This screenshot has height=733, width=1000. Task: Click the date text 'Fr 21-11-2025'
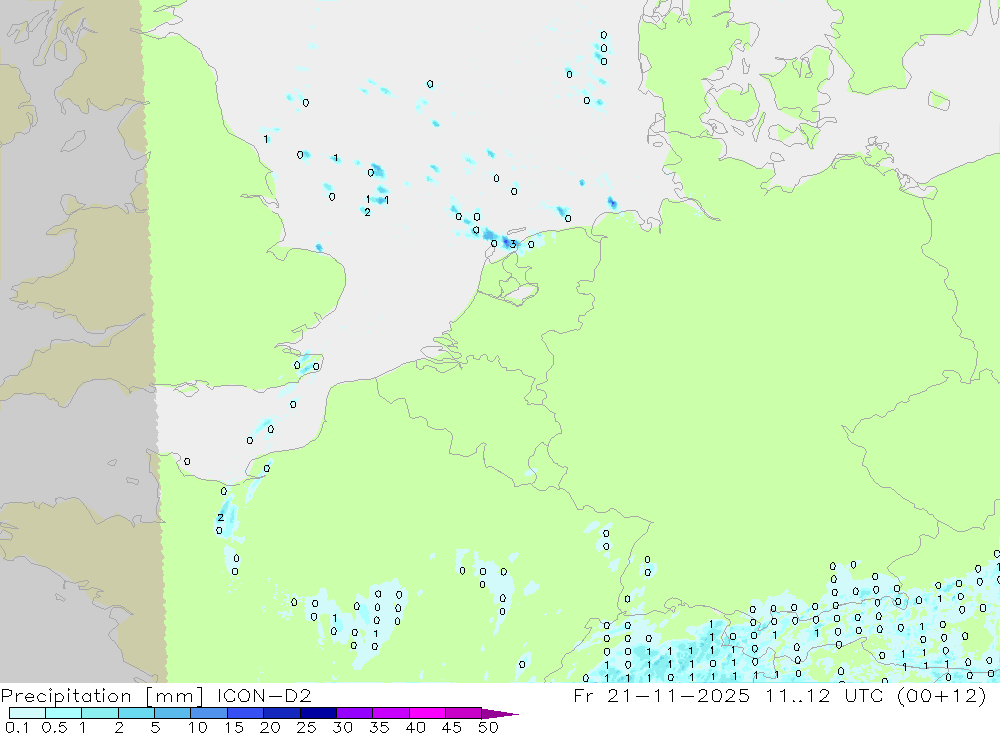(x=661, y=695)
